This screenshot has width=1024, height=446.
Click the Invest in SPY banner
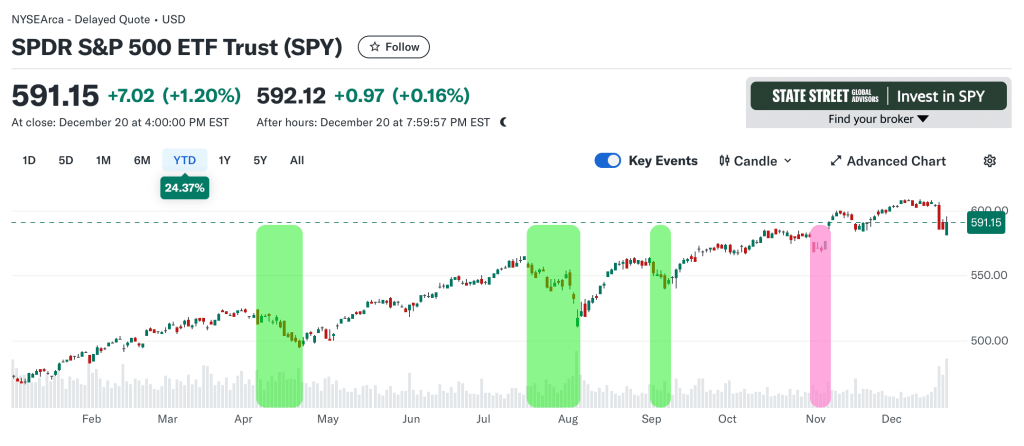(x=879, y=96)
